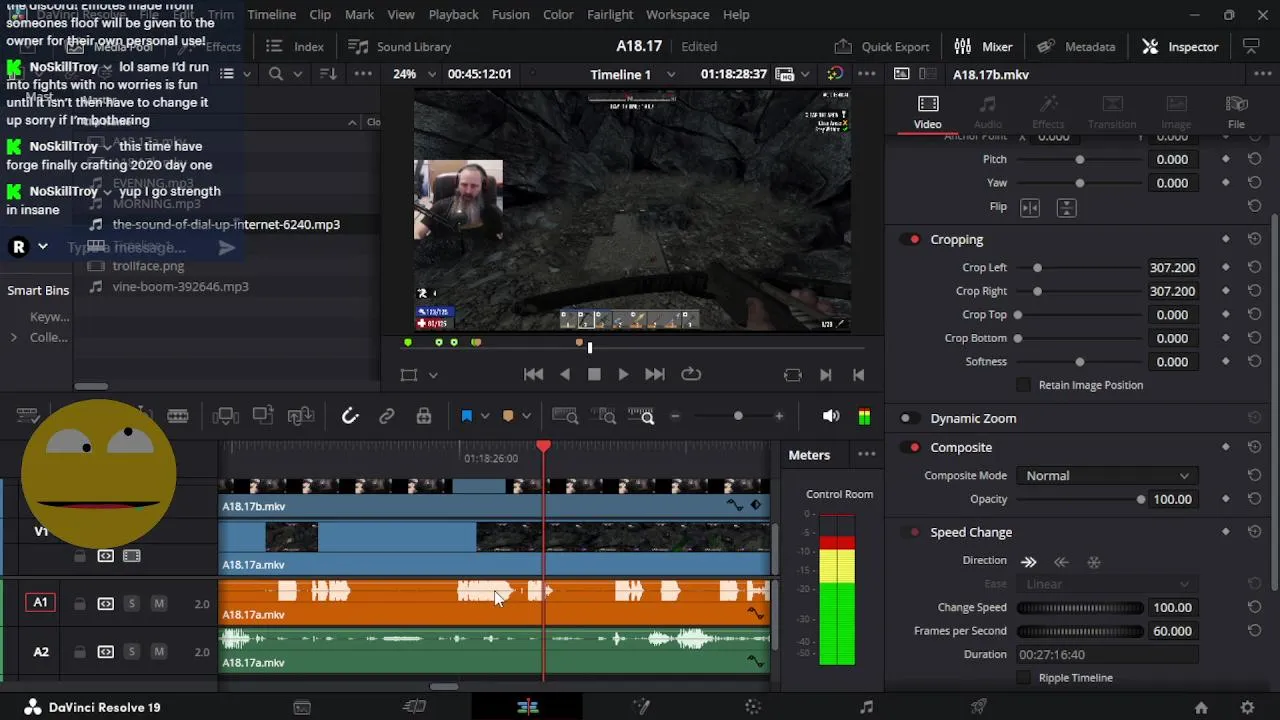Play the timeline in reverse
1280x720 pixels.
(x=565, y=374)
